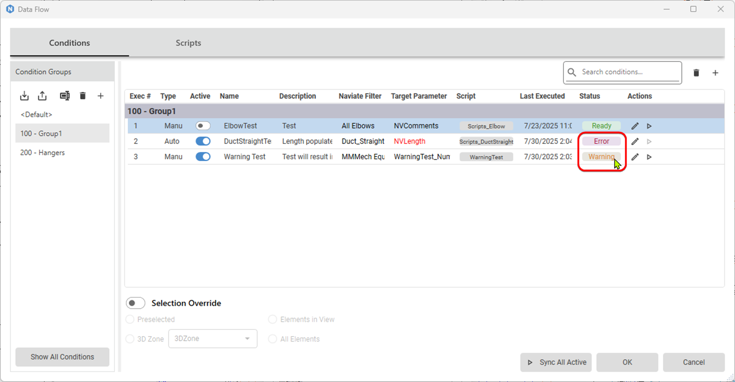Viewport: 735px width, 382px height.
Task: Edit the ElbowTest condition with pencil icon
Action: [635, 126]
